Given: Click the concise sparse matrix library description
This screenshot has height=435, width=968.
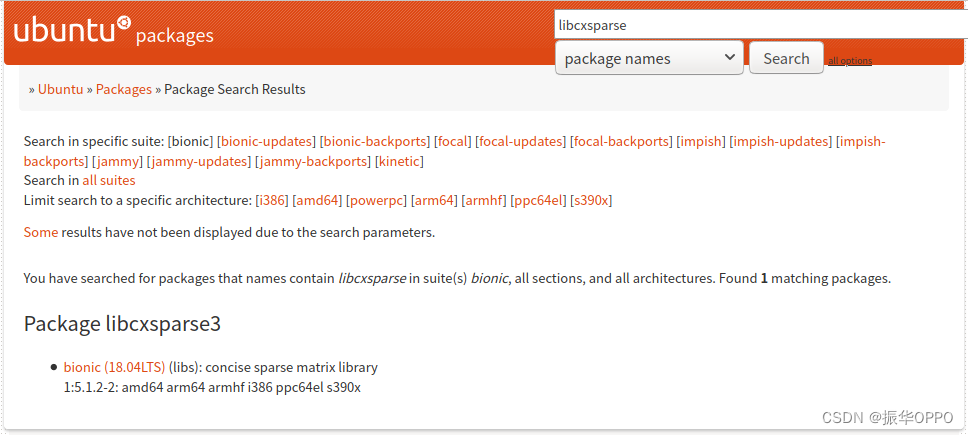Looking at the screenshot, I should click(x=291, y=368).
